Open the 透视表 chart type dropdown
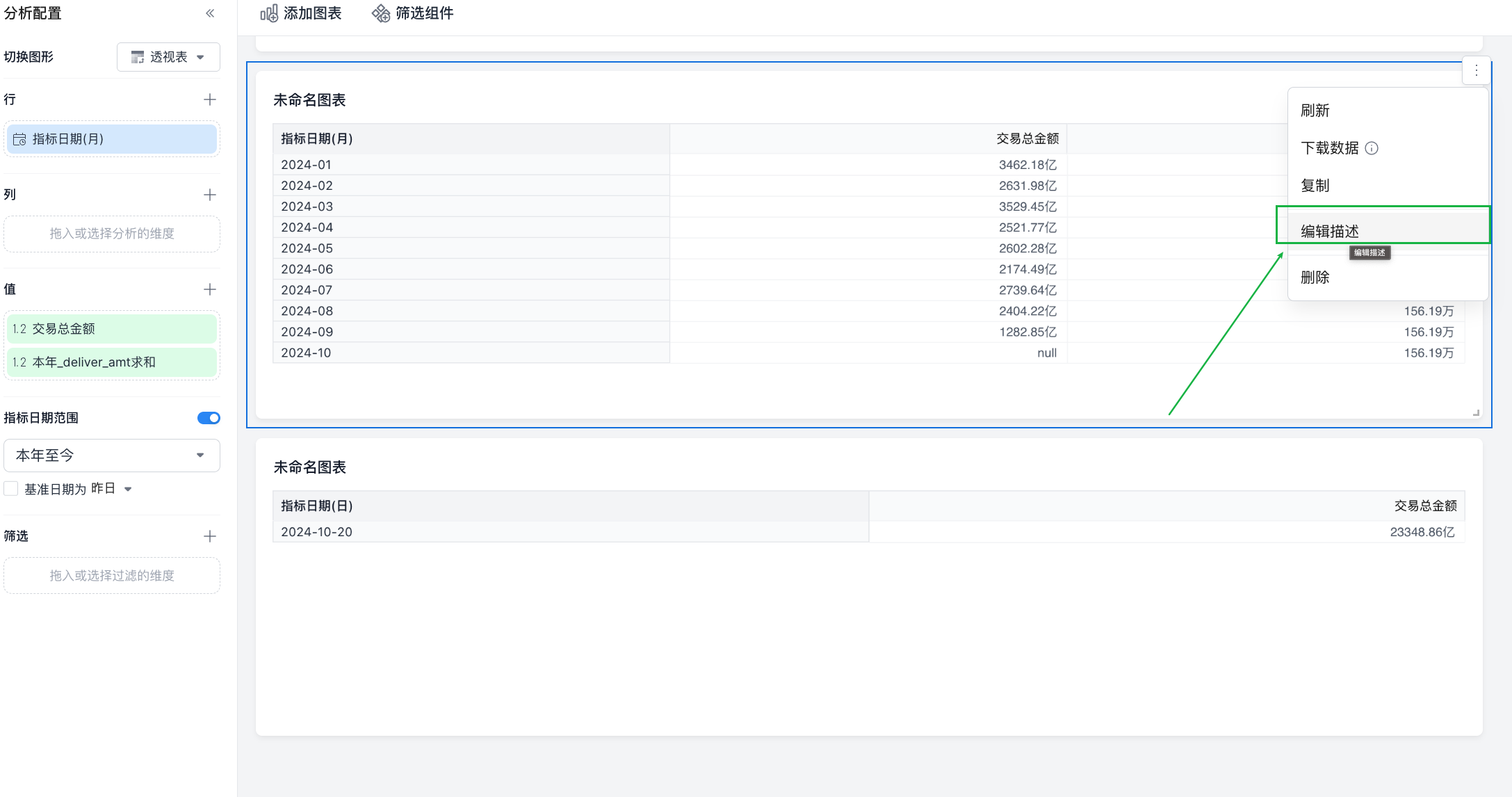 click(x=168, y=57)
